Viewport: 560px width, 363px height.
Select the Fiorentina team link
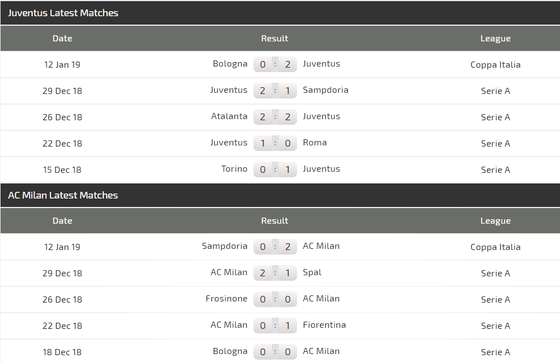[324, 325]
